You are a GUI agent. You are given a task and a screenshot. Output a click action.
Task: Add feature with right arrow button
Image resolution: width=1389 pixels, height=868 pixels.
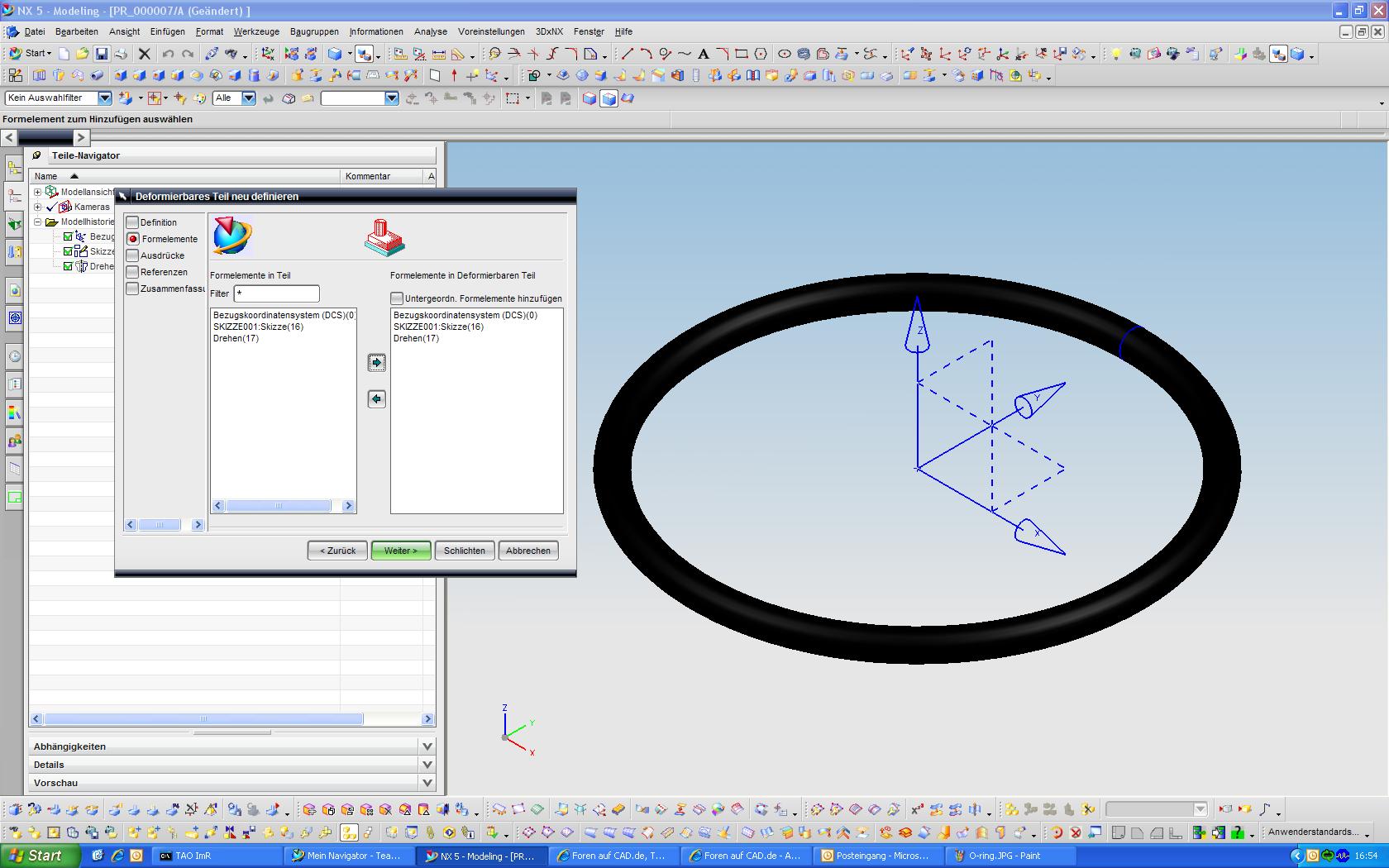point(376,363)
